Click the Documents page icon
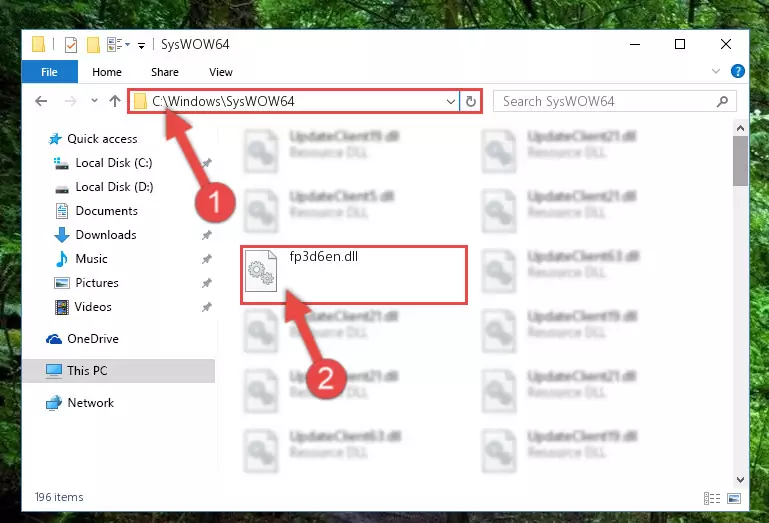This screenshot has height=523, width=769. [x=62, y=211]
